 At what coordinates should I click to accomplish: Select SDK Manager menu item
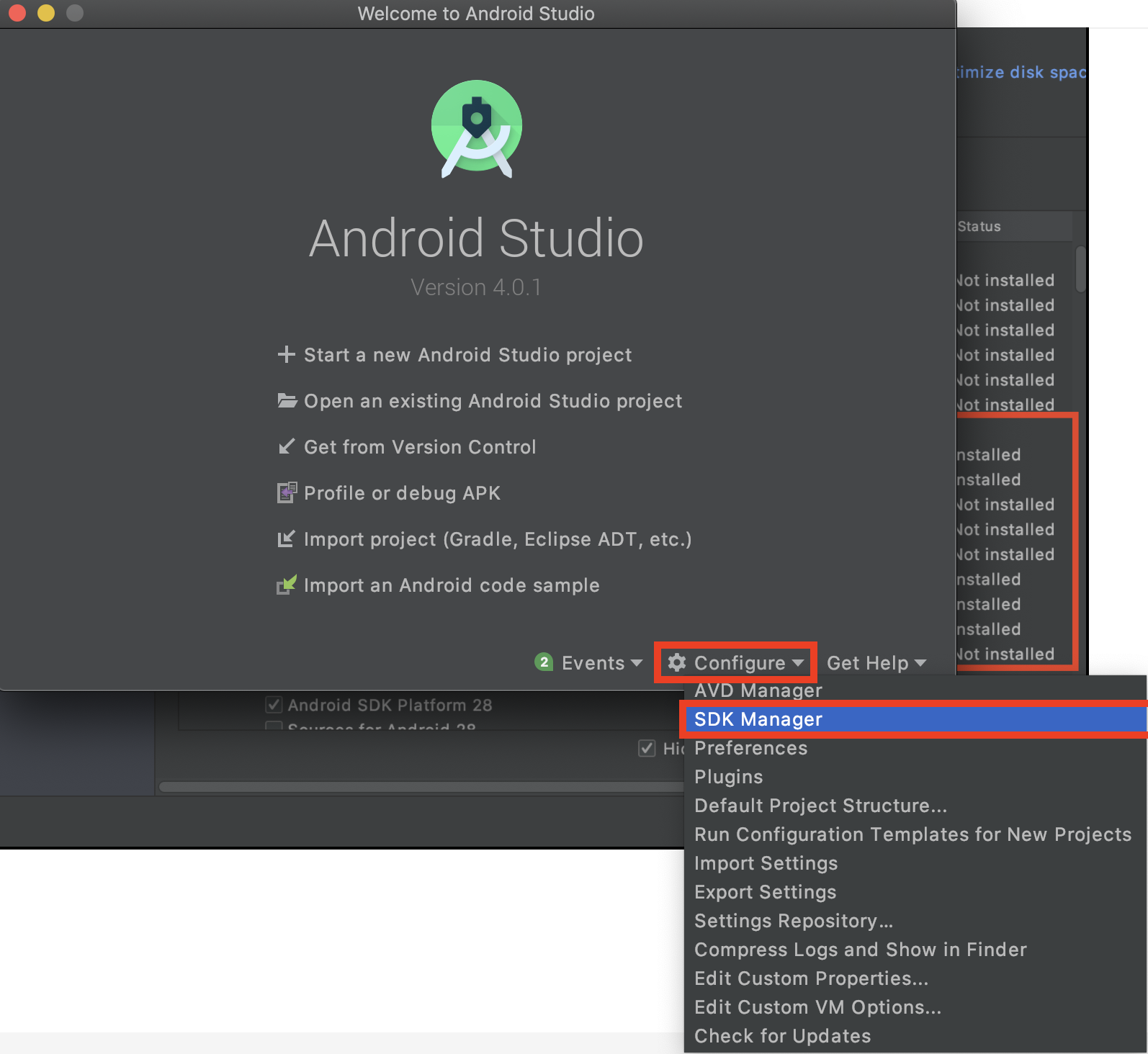point(915,719)
